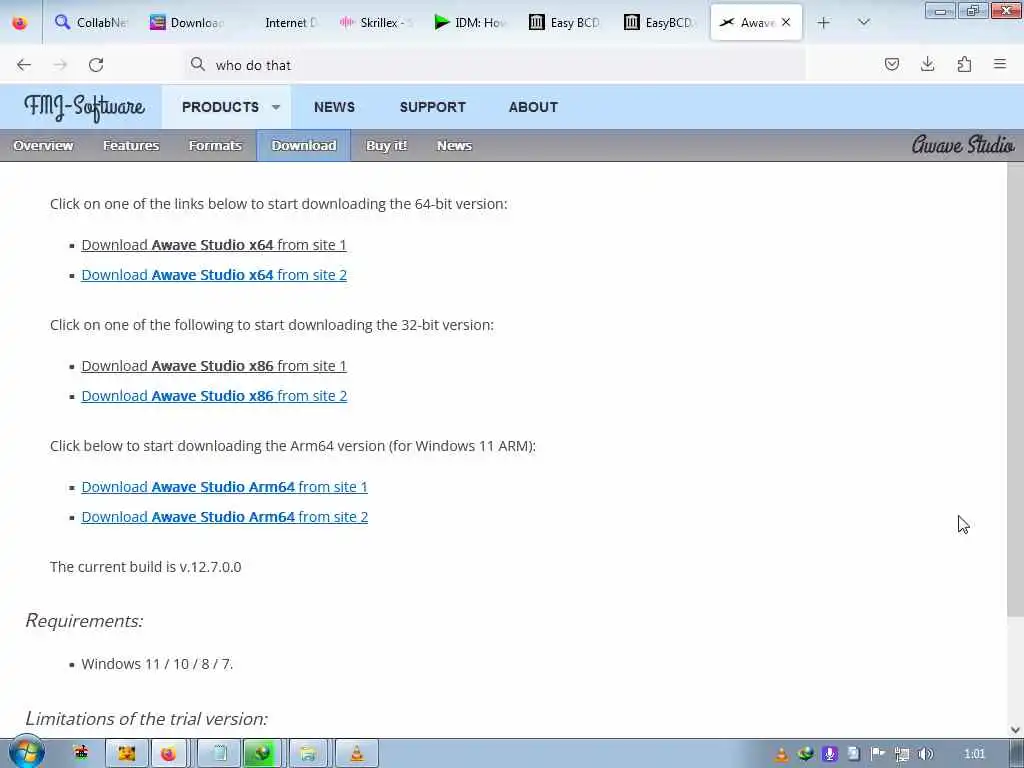
Task: Click the 'The current build is v.12.7.0.0' text
Action: pyautogui.click(x=146, y=566)
